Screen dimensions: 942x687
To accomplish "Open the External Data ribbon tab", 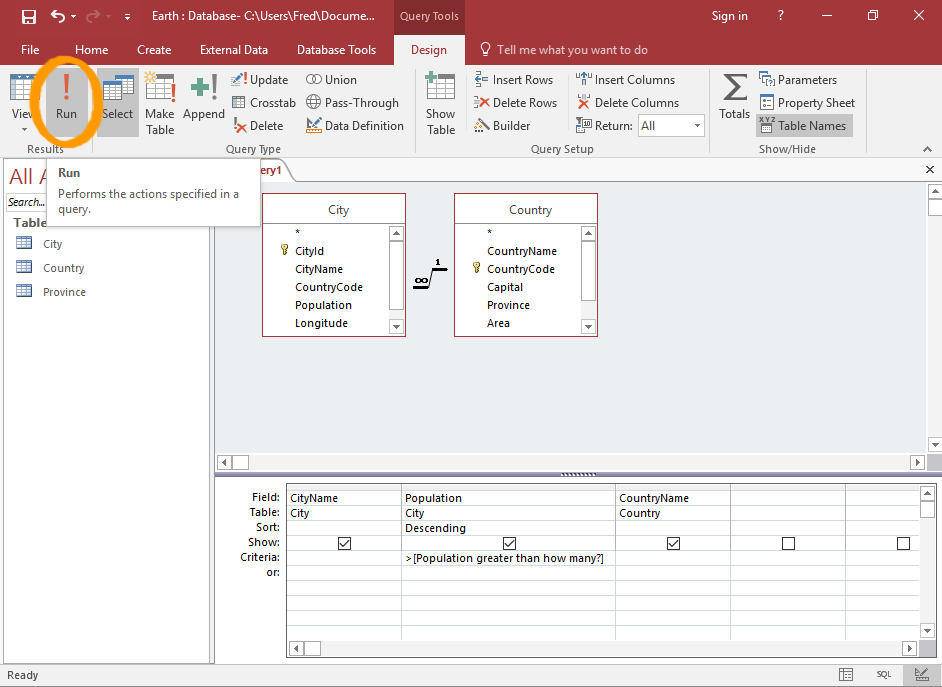I will coord(234,50).
